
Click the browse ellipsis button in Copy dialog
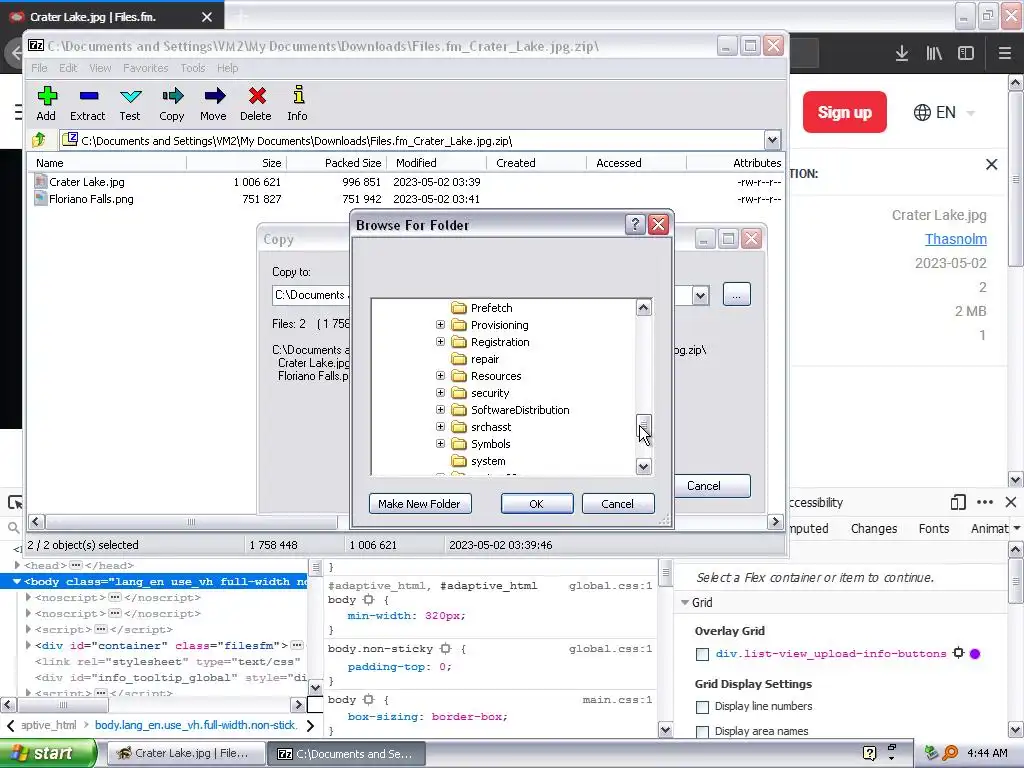pyautogui.click(x=737, y=295)
